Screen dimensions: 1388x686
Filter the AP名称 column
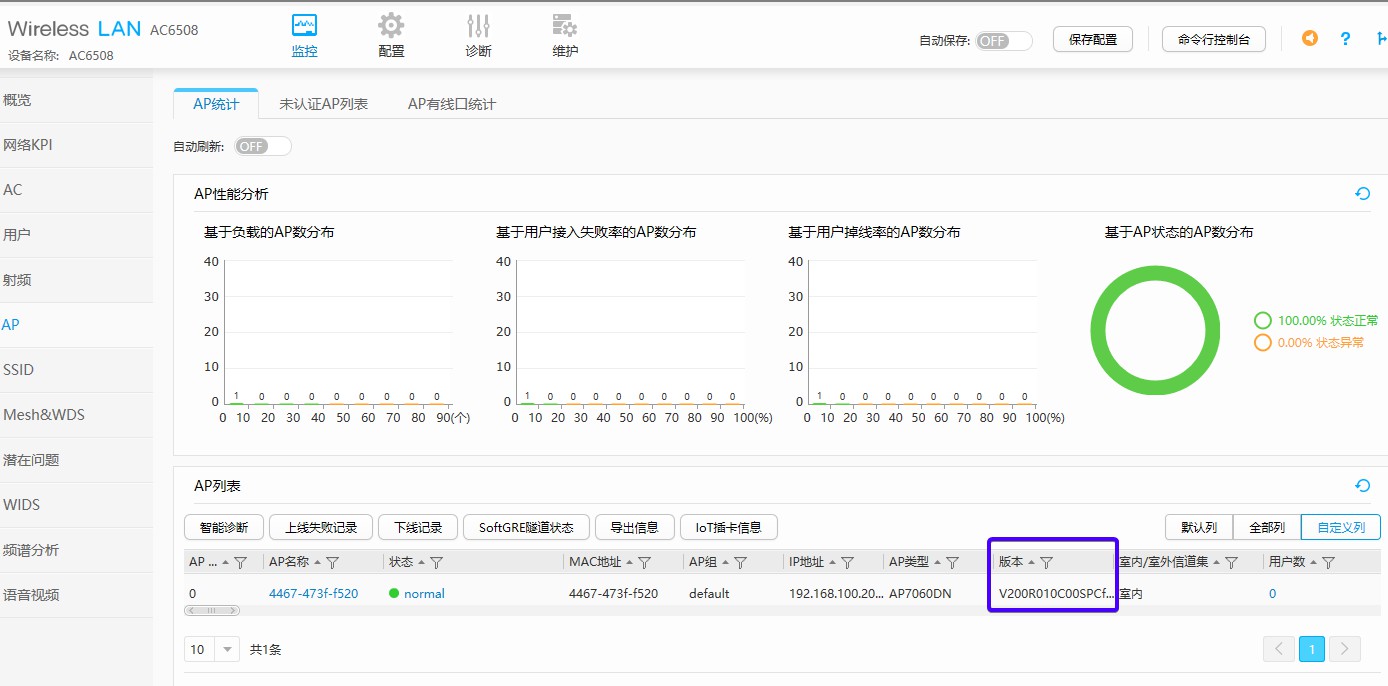[333, 563]
